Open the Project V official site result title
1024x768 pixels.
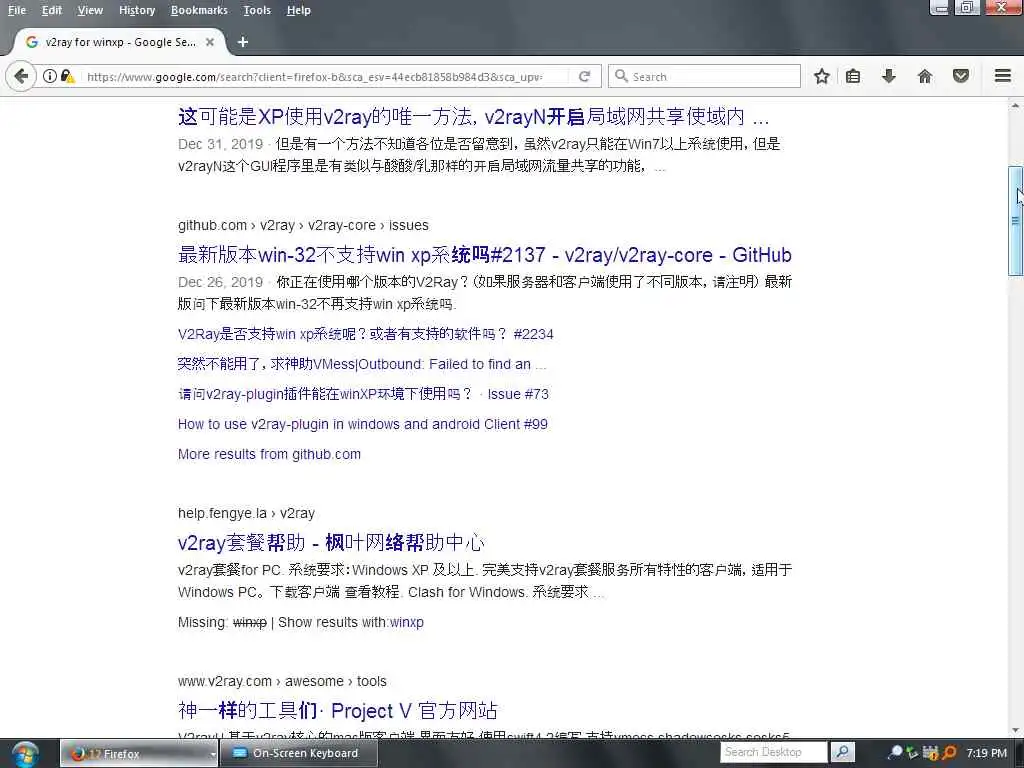[338, 711]
